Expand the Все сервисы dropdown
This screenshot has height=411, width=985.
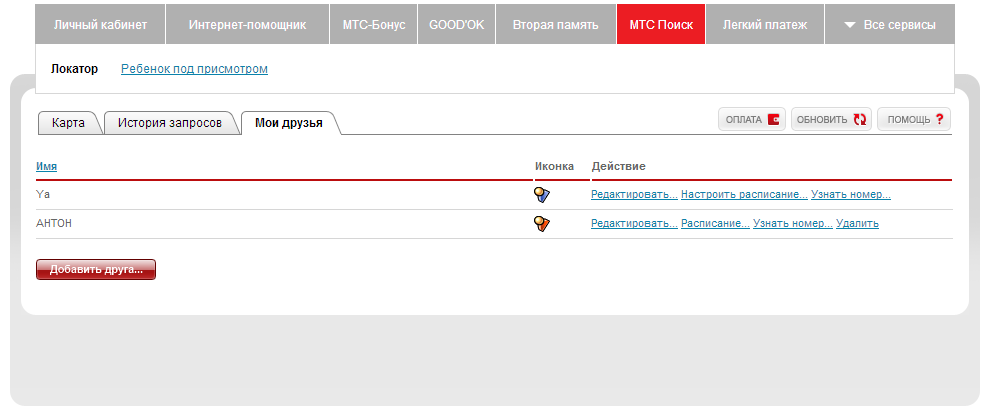click(890, 25)
